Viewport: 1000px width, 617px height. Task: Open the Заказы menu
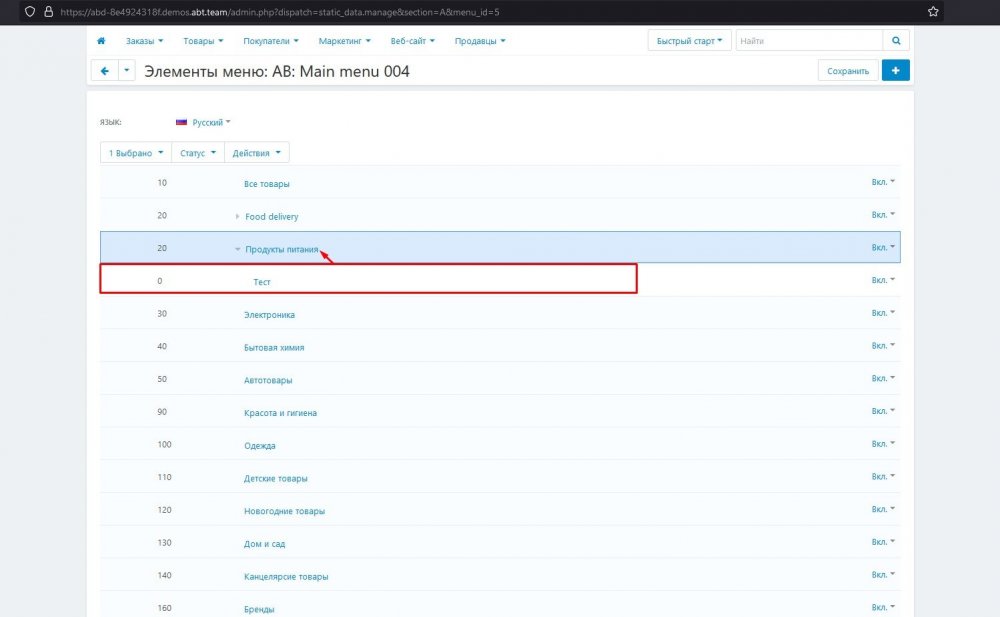144,41
